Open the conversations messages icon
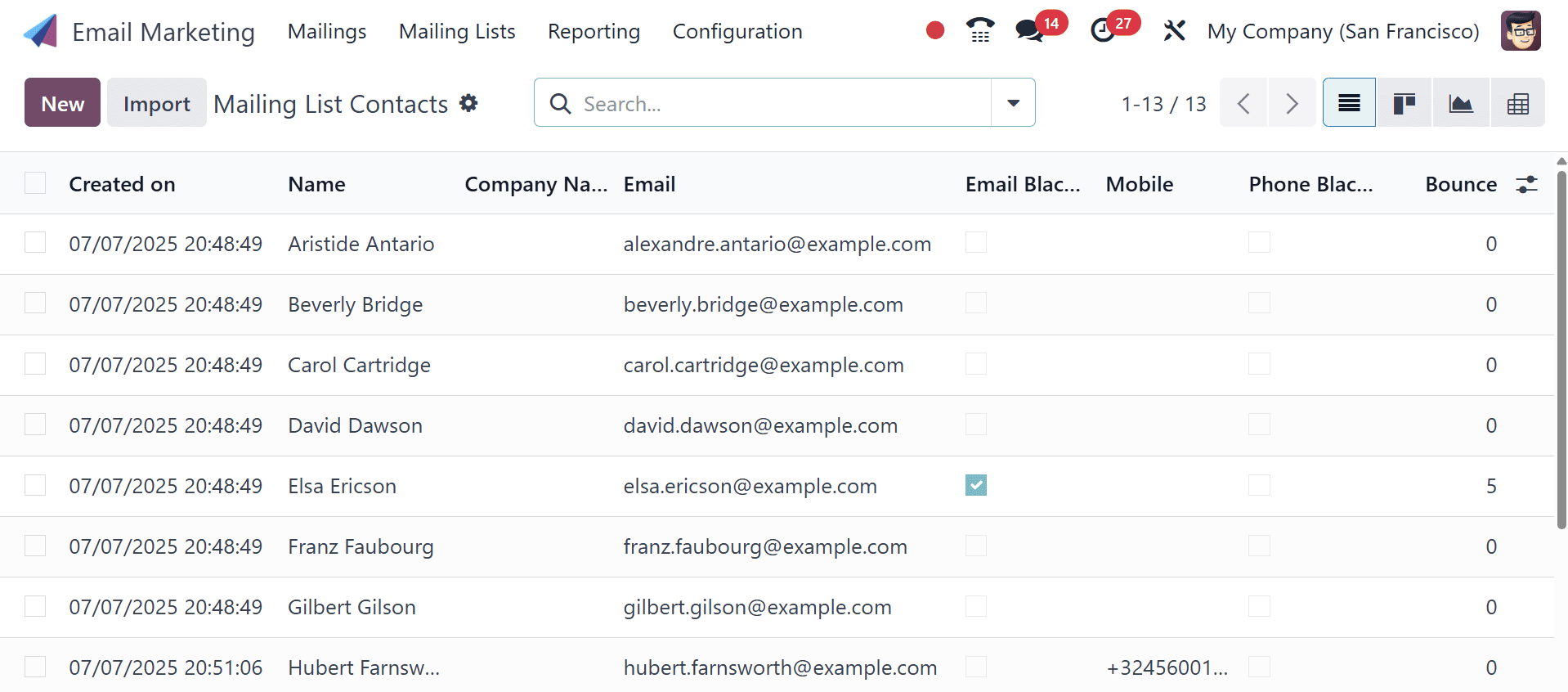This screenshot has width=1568, height=692. pos(1029,31)
